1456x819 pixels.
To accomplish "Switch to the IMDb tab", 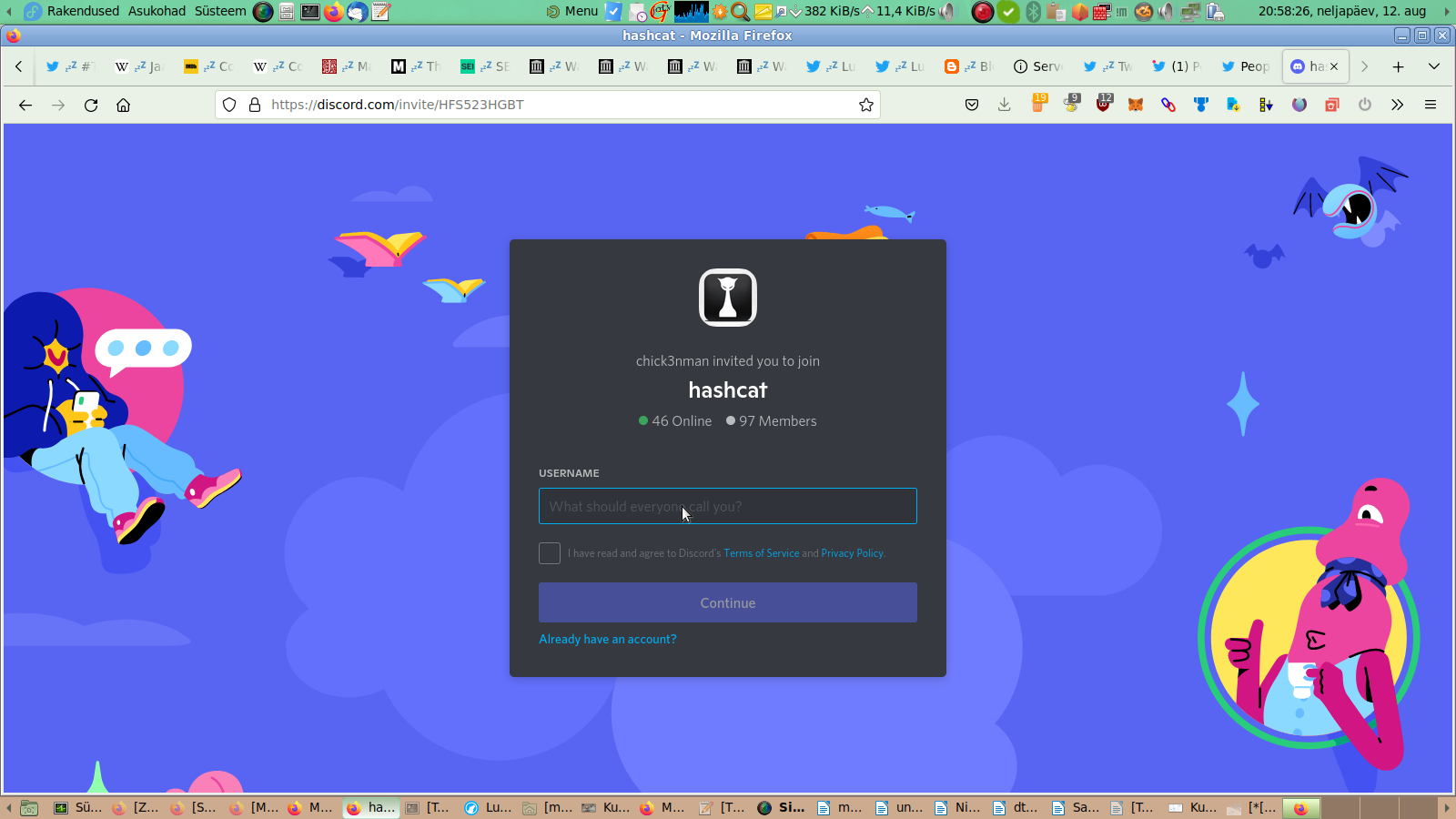I will click(x=208, y=66).
